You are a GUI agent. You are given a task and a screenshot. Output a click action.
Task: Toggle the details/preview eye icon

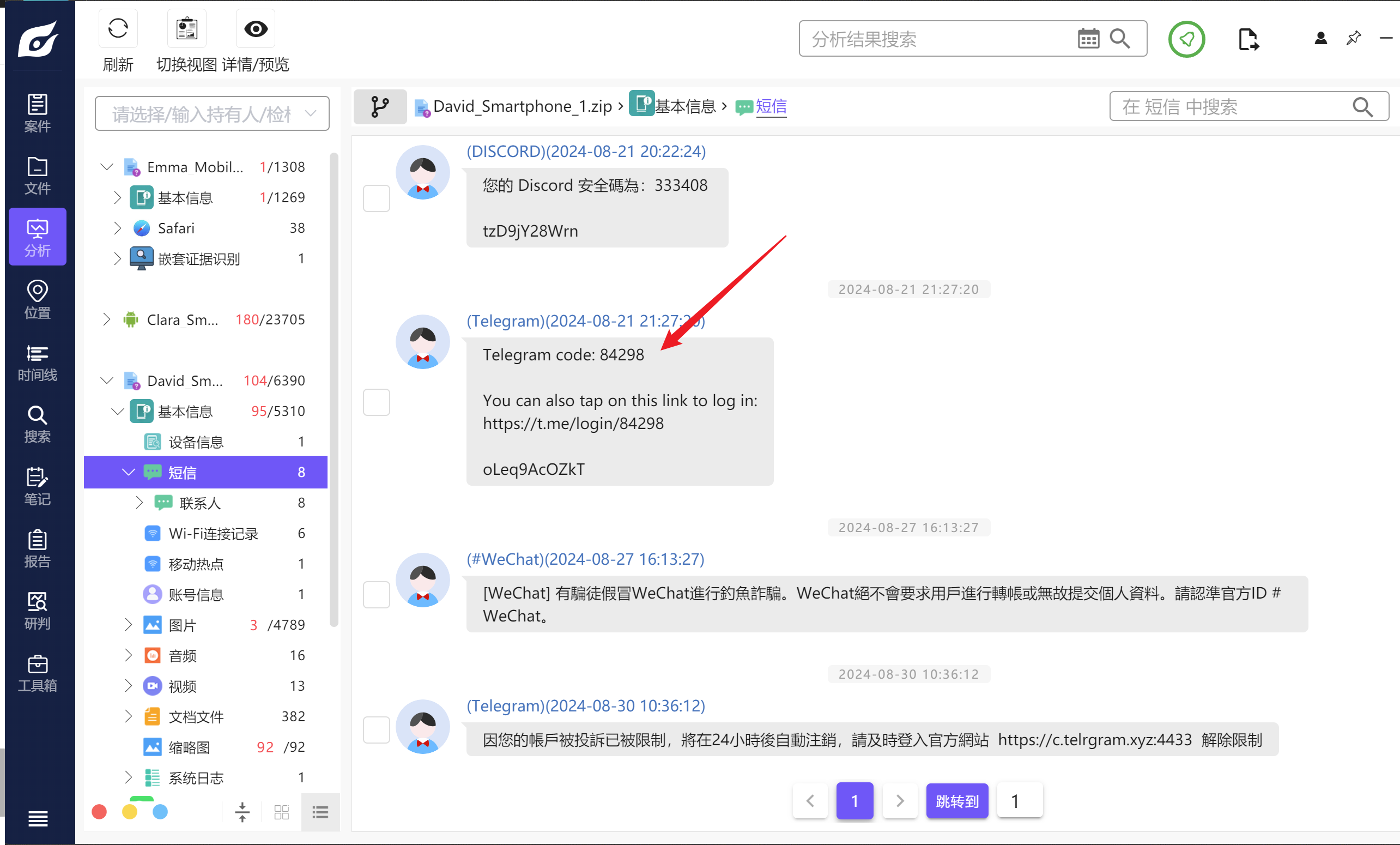pyautogui.click(x=256, y=28)
